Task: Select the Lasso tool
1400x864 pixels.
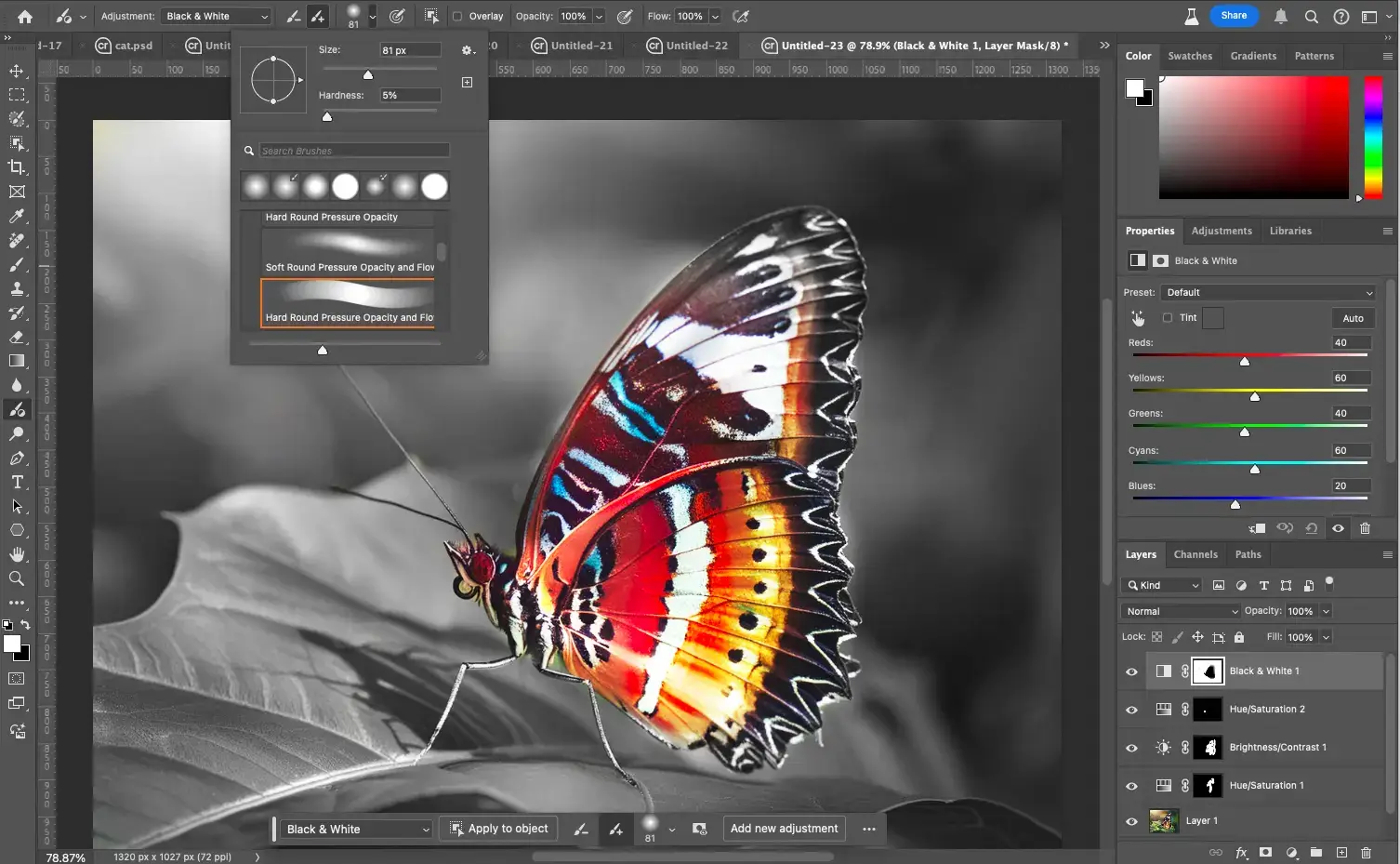Action: [17, 119]
